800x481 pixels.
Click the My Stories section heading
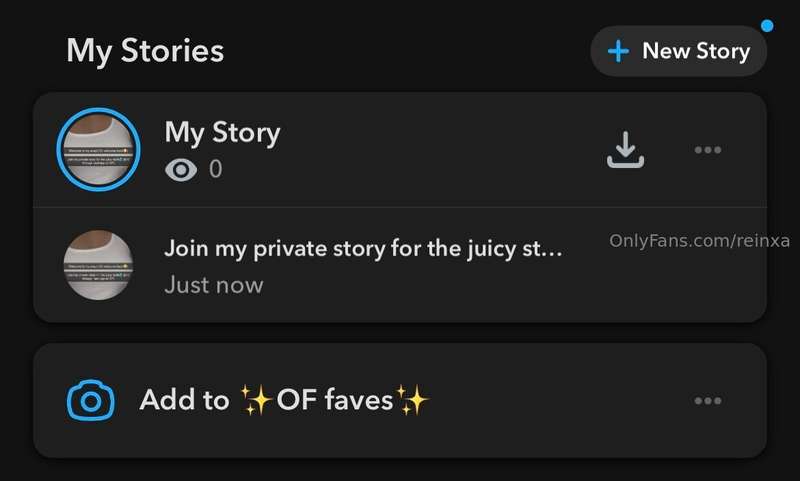pyautogui.click(x=145, y=52)
